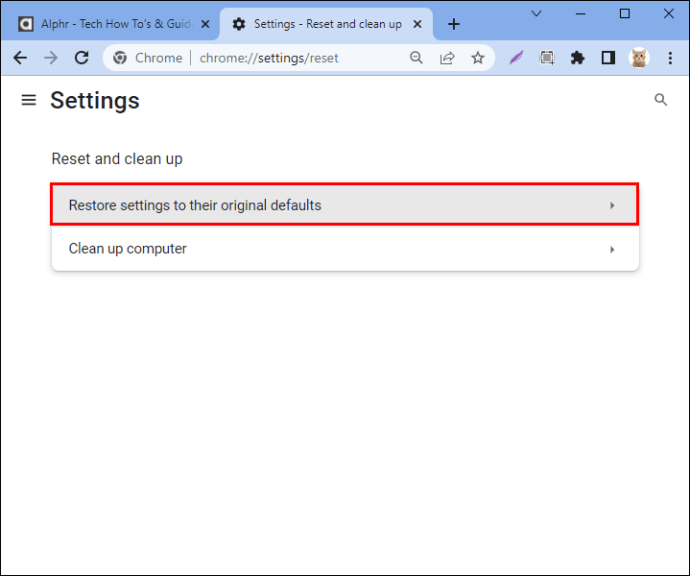Viewport: 690px width, 576px height.
Task: Click the search settings magnifier icon
Action: (660, 100)
